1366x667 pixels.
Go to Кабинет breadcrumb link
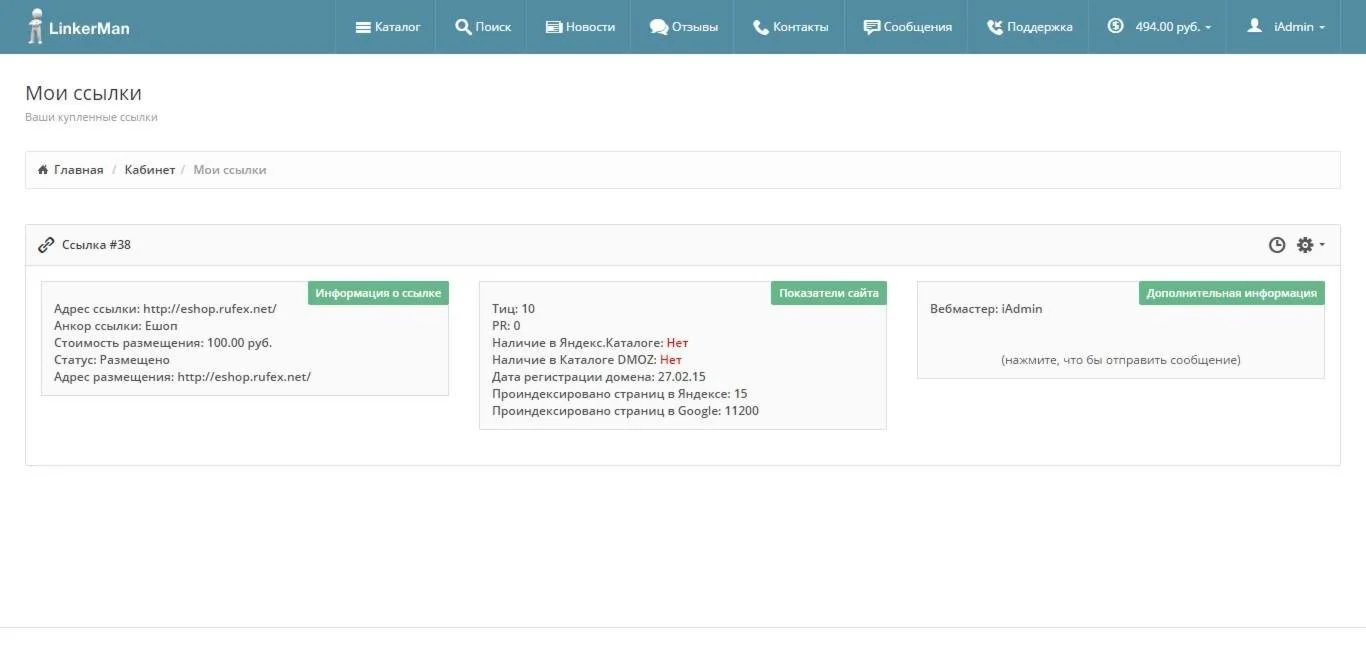coord(149,170)
